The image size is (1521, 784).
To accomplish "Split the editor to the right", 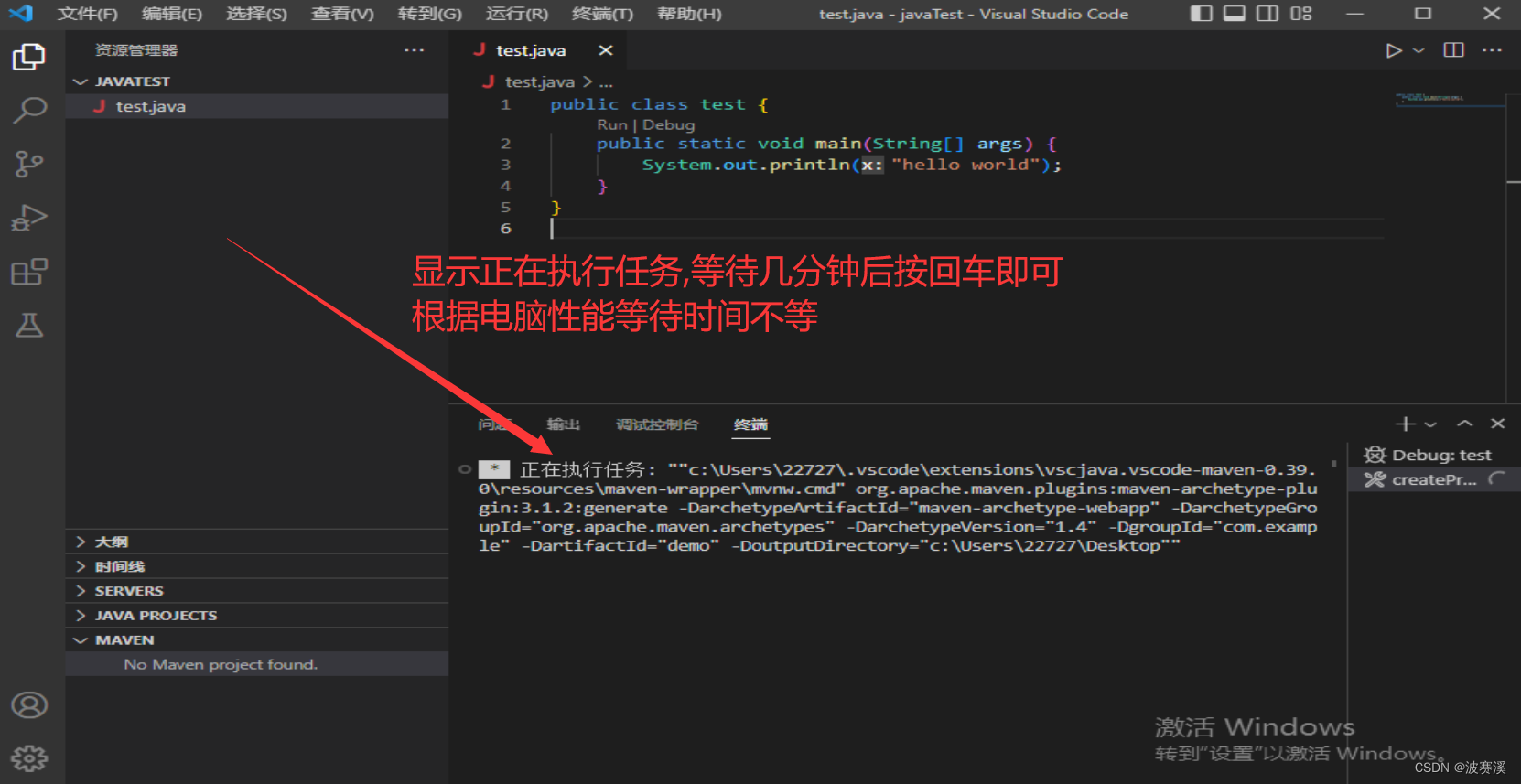I will click(1453, 50).
